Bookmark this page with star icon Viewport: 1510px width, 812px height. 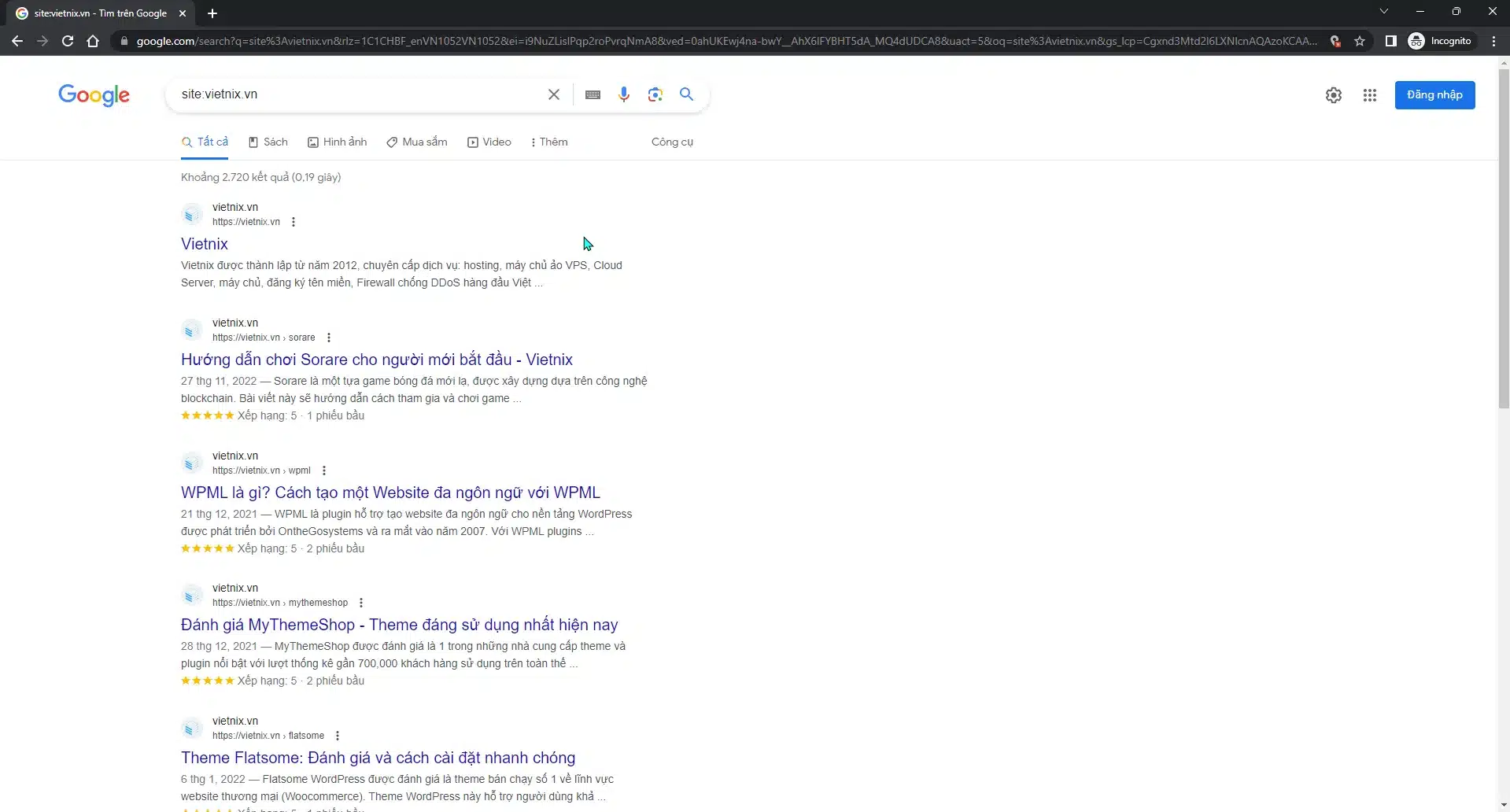pos(1360,41)
